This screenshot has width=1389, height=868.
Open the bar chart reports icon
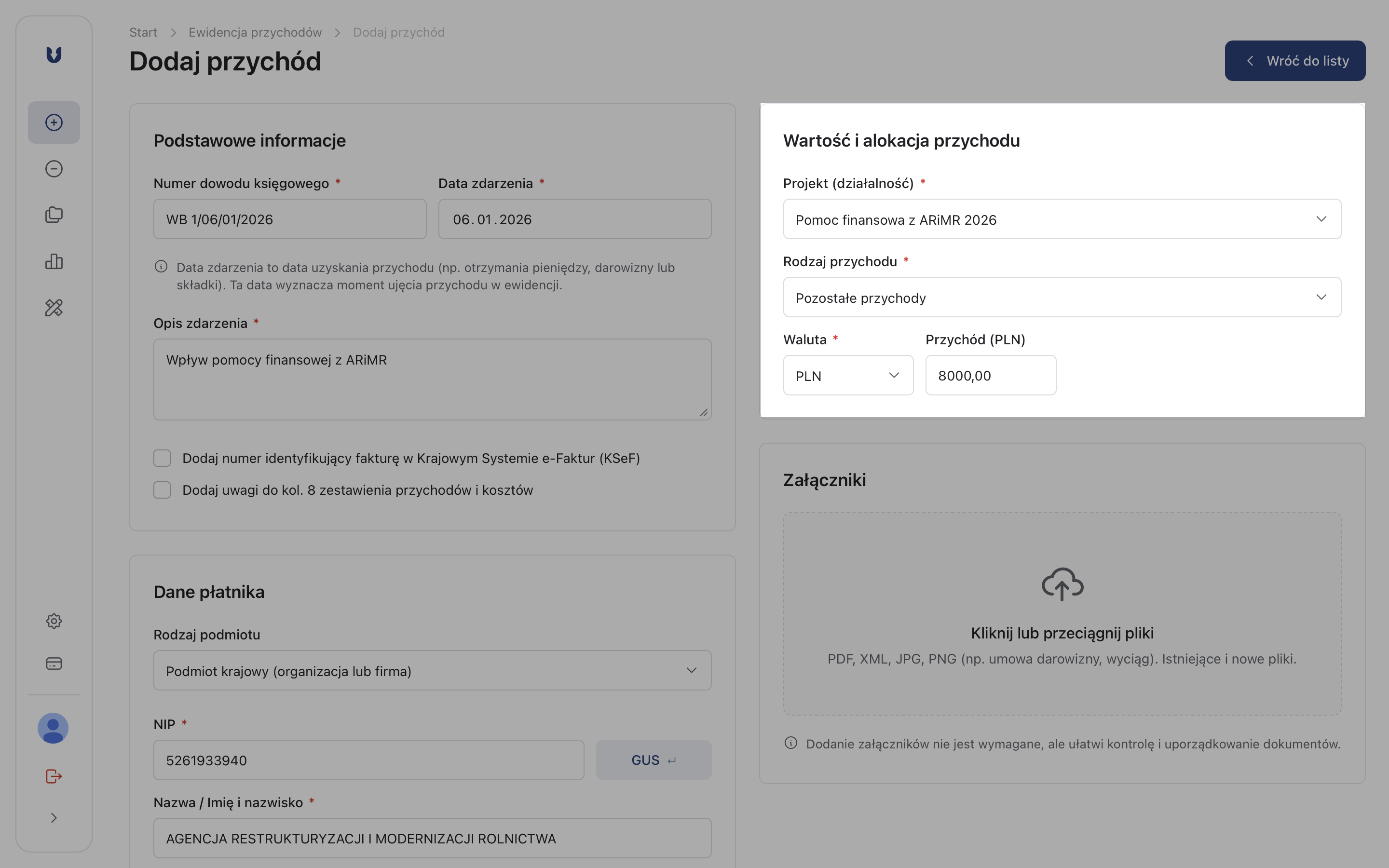coord(54,261)
